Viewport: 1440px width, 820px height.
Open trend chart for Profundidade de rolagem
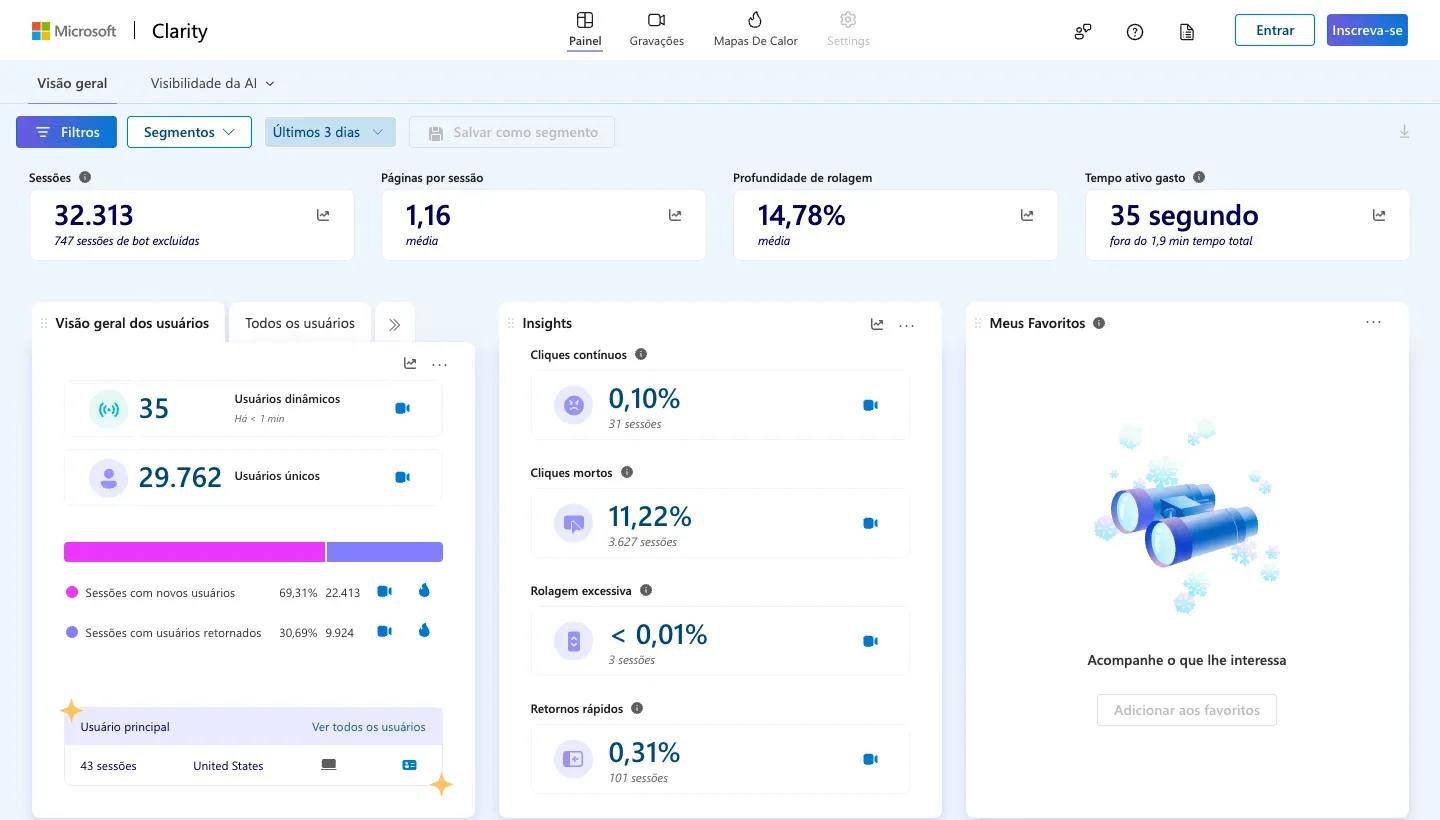(x=1027, y=215)
